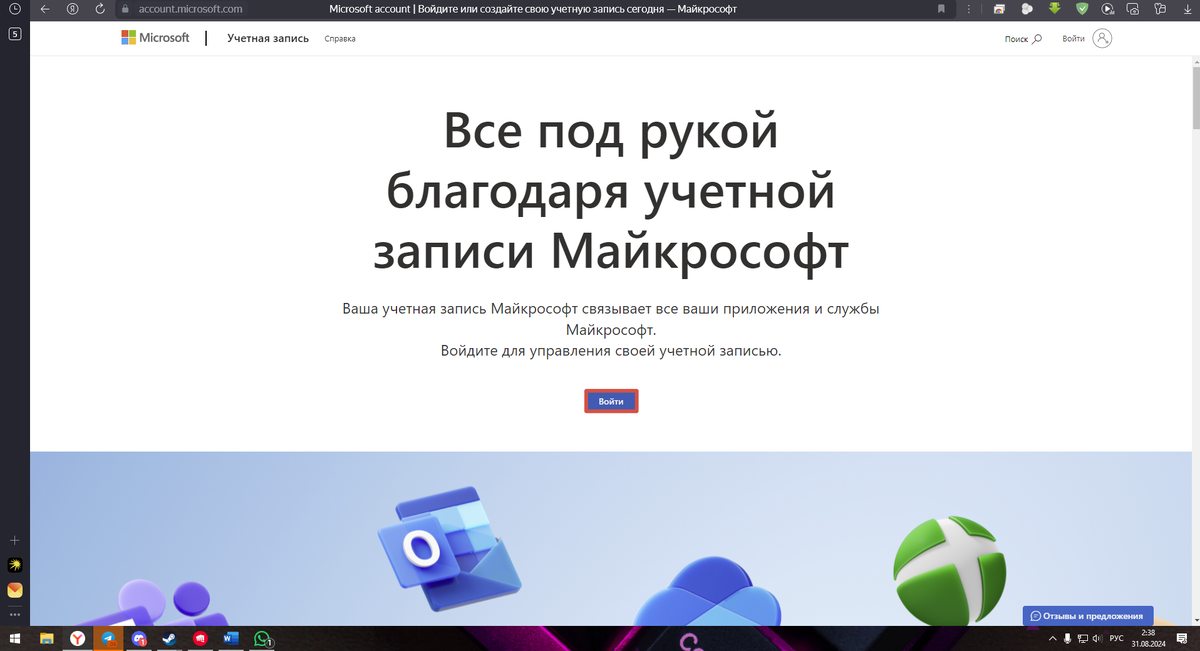Open the 'Учетная запись' header item
Image resolution: width=1200 pixels, height=651 pixels.
pyautogui.click(x=267, y=38)
